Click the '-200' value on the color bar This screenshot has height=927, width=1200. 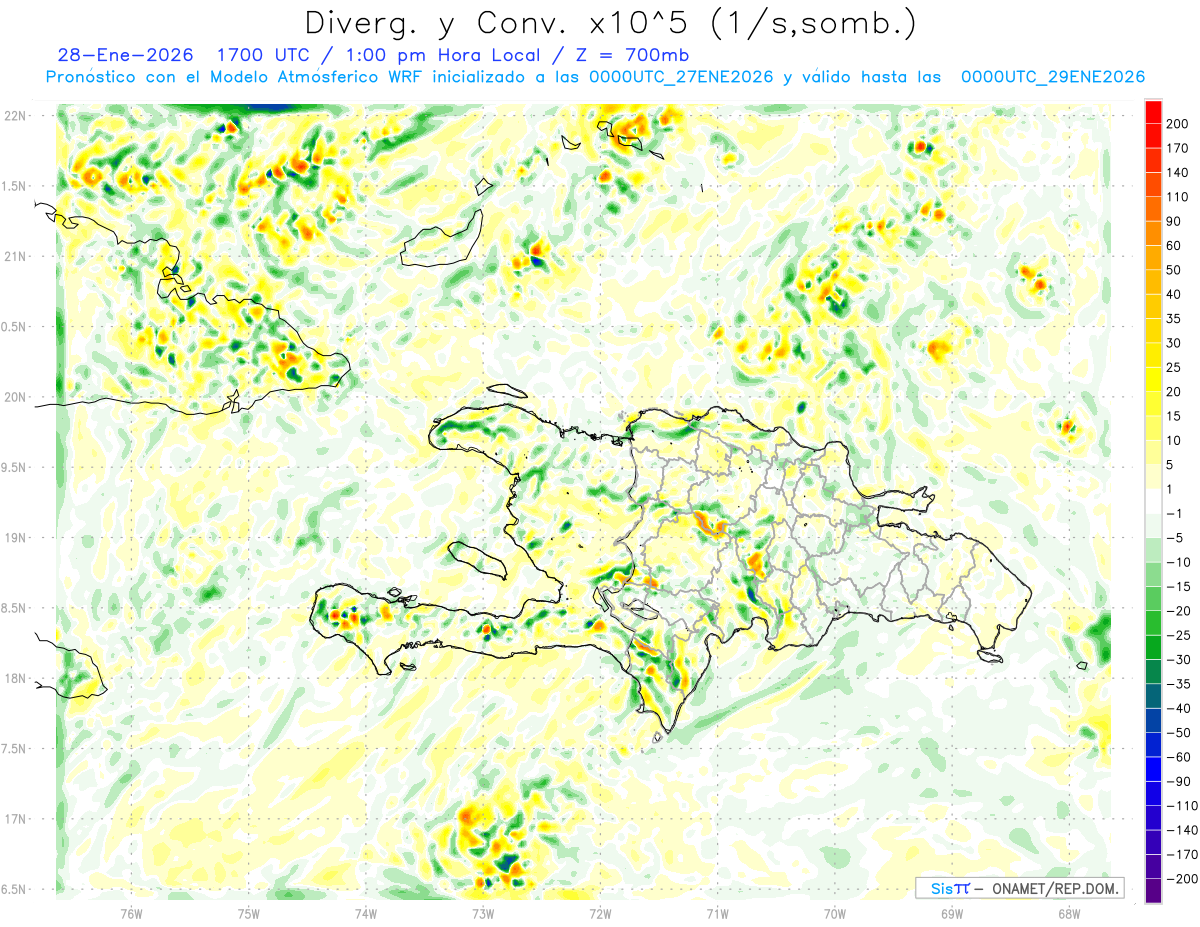(x=1180, y=879)
